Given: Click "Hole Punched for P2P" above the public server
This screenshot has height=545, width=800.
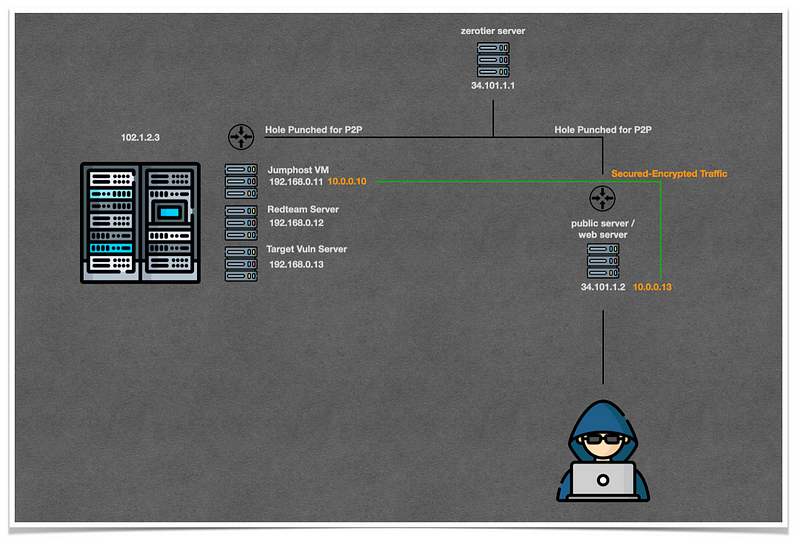Looking at the screenshot, I should click(603, 130).
